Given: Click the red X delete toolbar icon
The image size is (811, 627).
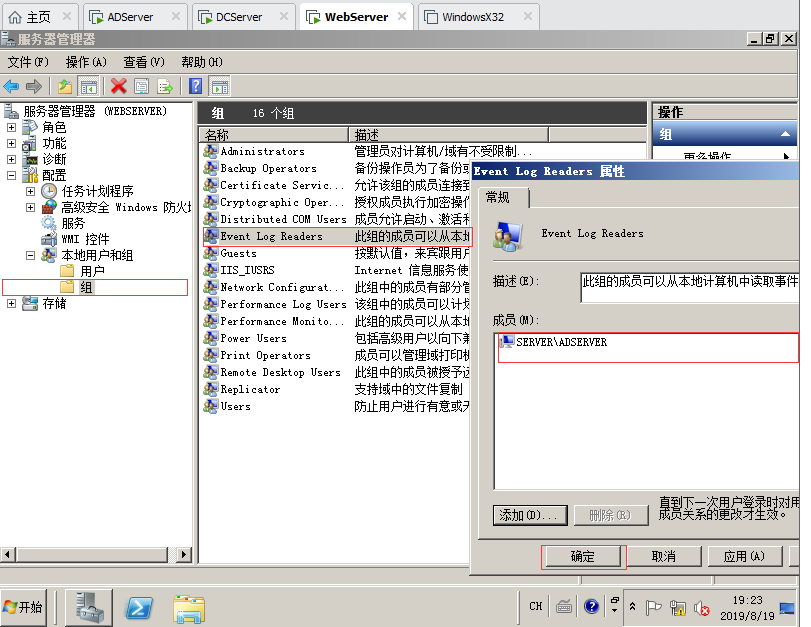Looking at the screenshot, I should [119, 87].
